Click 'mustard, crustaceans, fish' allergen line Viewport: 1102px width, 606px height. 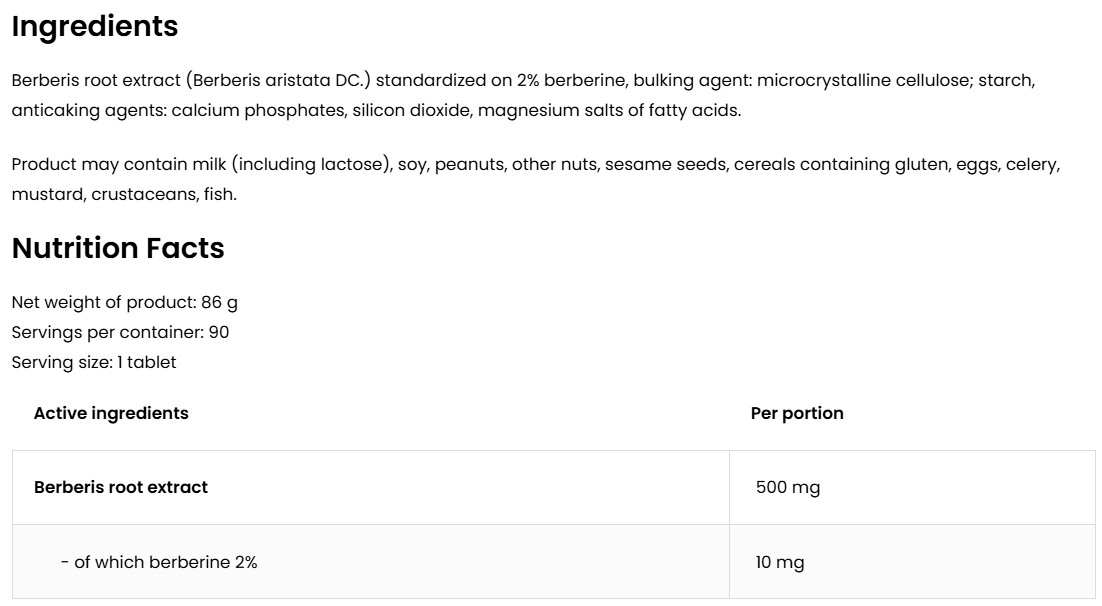pyautogui.click(x=124, y=194)
